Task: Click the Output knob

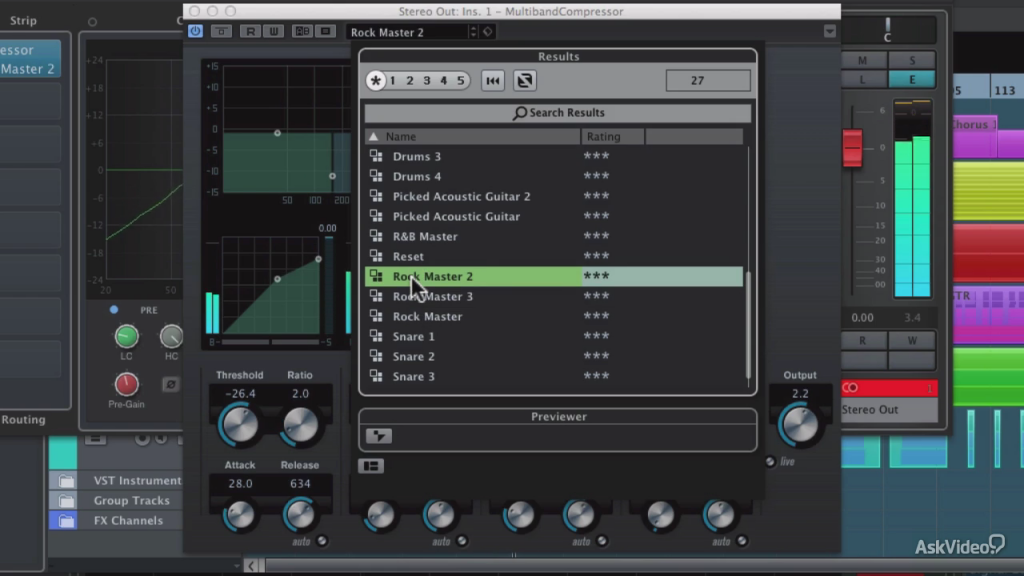Action: (800, 425)
